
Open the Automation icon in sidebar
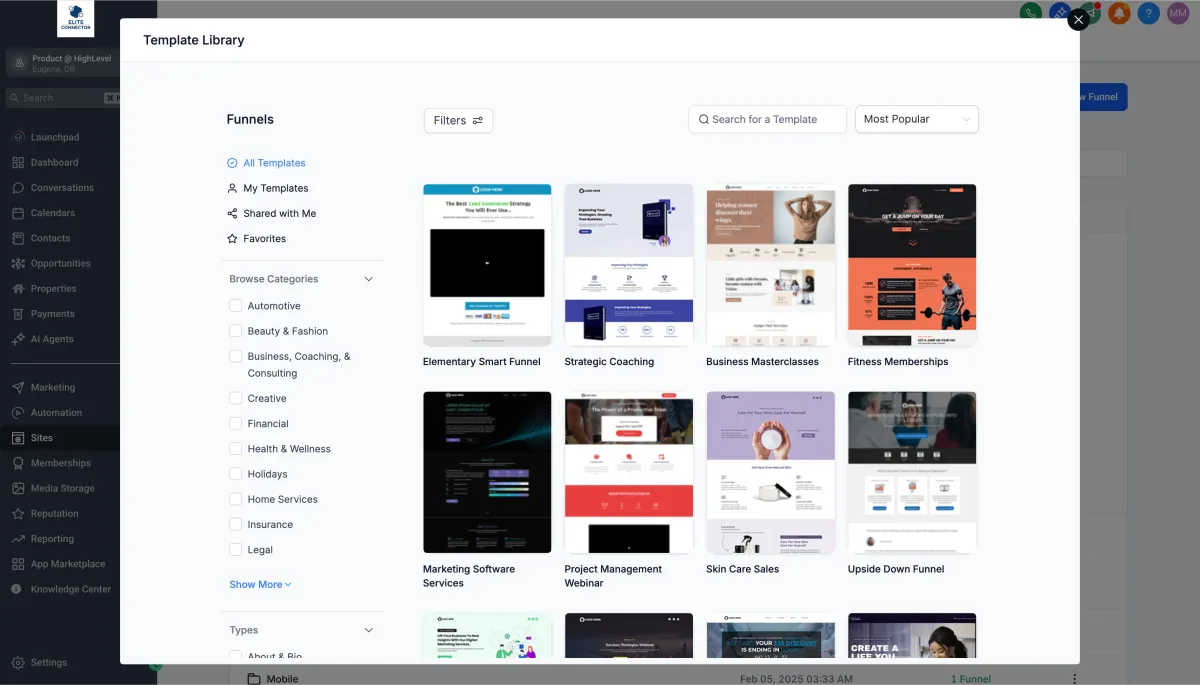(19, 413)
